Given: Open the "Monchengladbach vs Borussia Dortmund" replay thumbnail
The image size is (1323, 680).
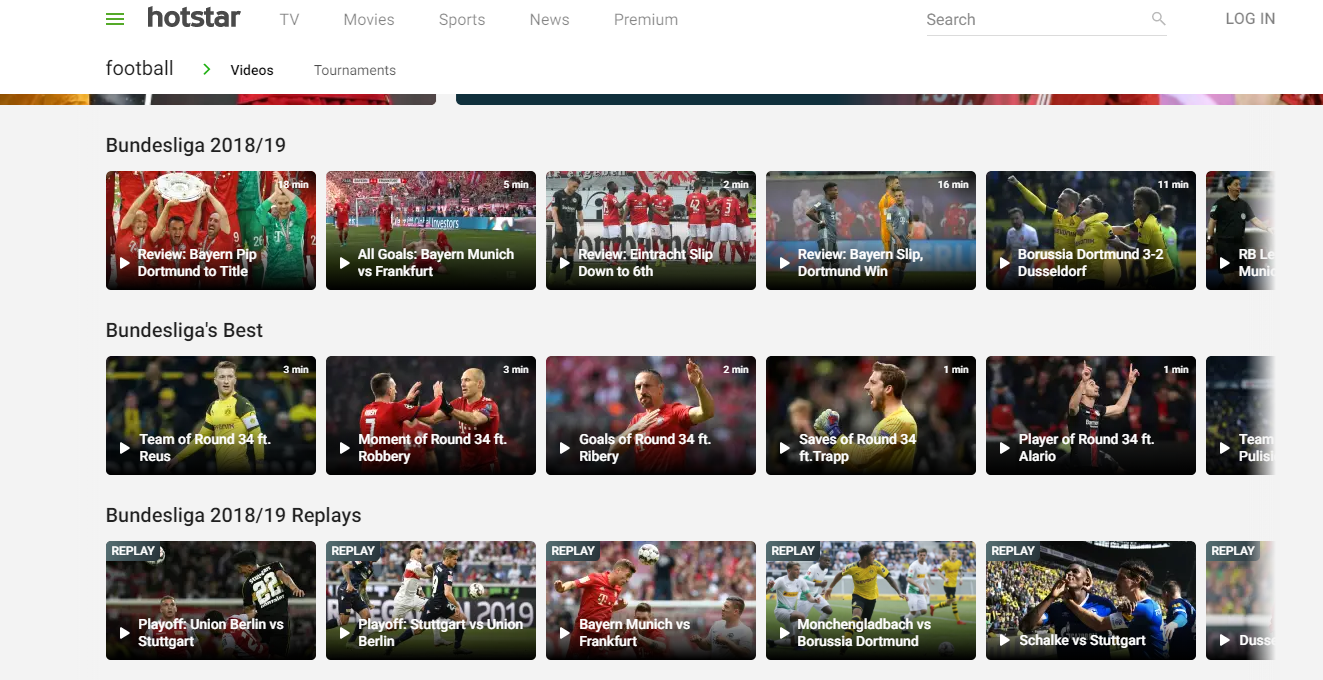Looking at the screenshot, I should 870,600.
